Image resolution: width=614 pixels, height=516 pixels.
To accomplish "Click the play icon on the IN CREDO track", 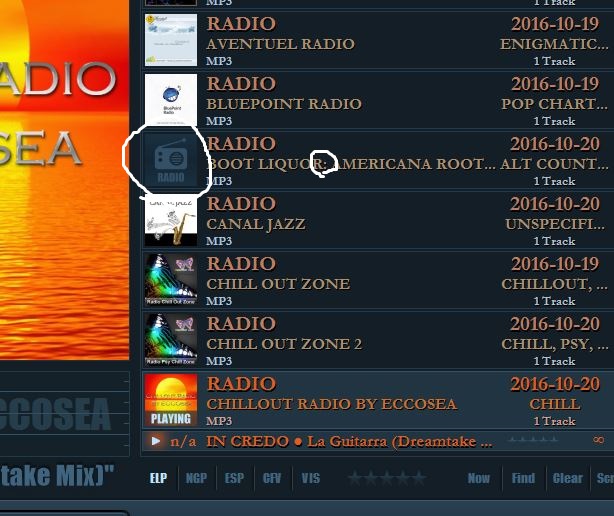I will pyautogui.click(x=155, y=441).
